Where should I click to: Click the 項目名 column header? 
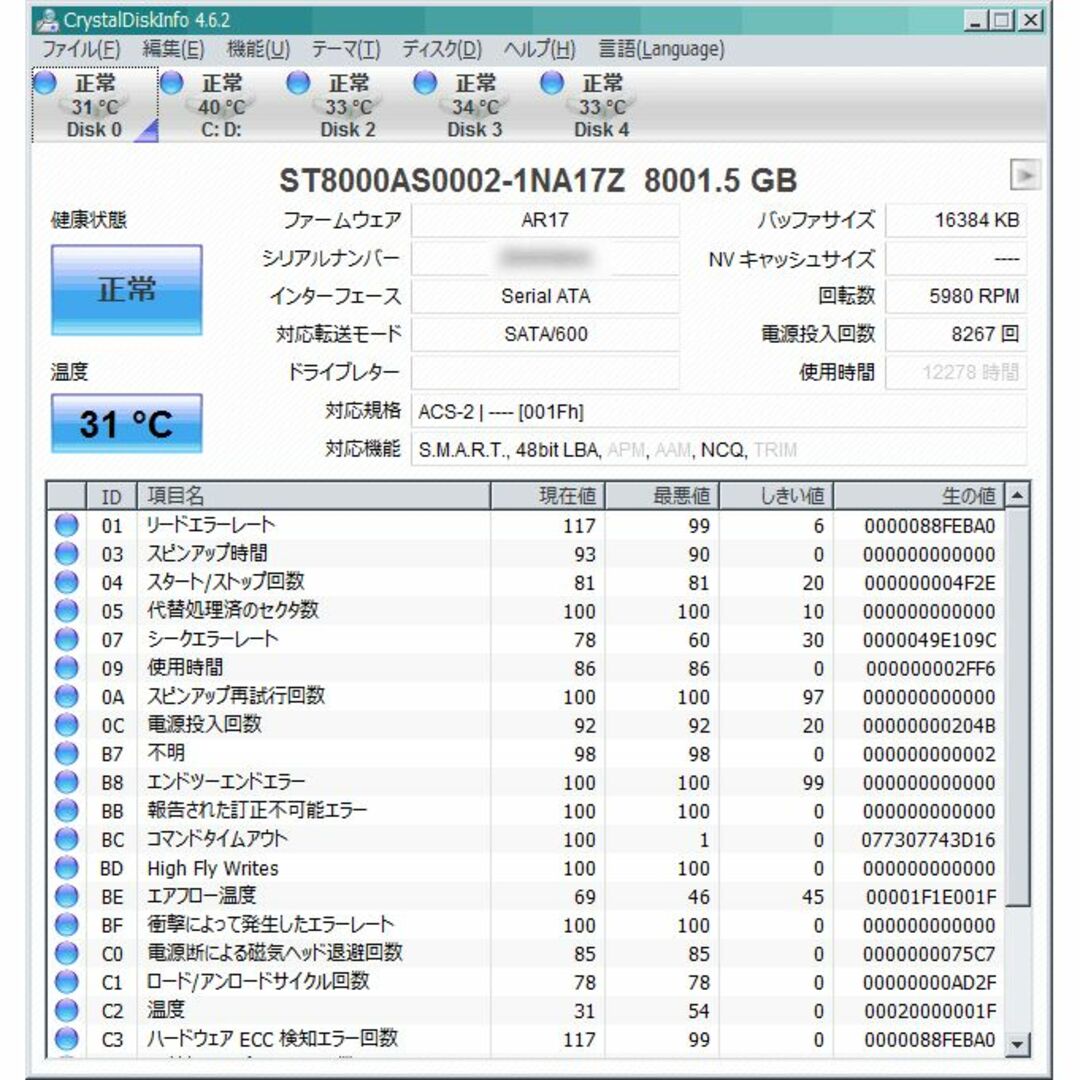[x=313, y=496]
